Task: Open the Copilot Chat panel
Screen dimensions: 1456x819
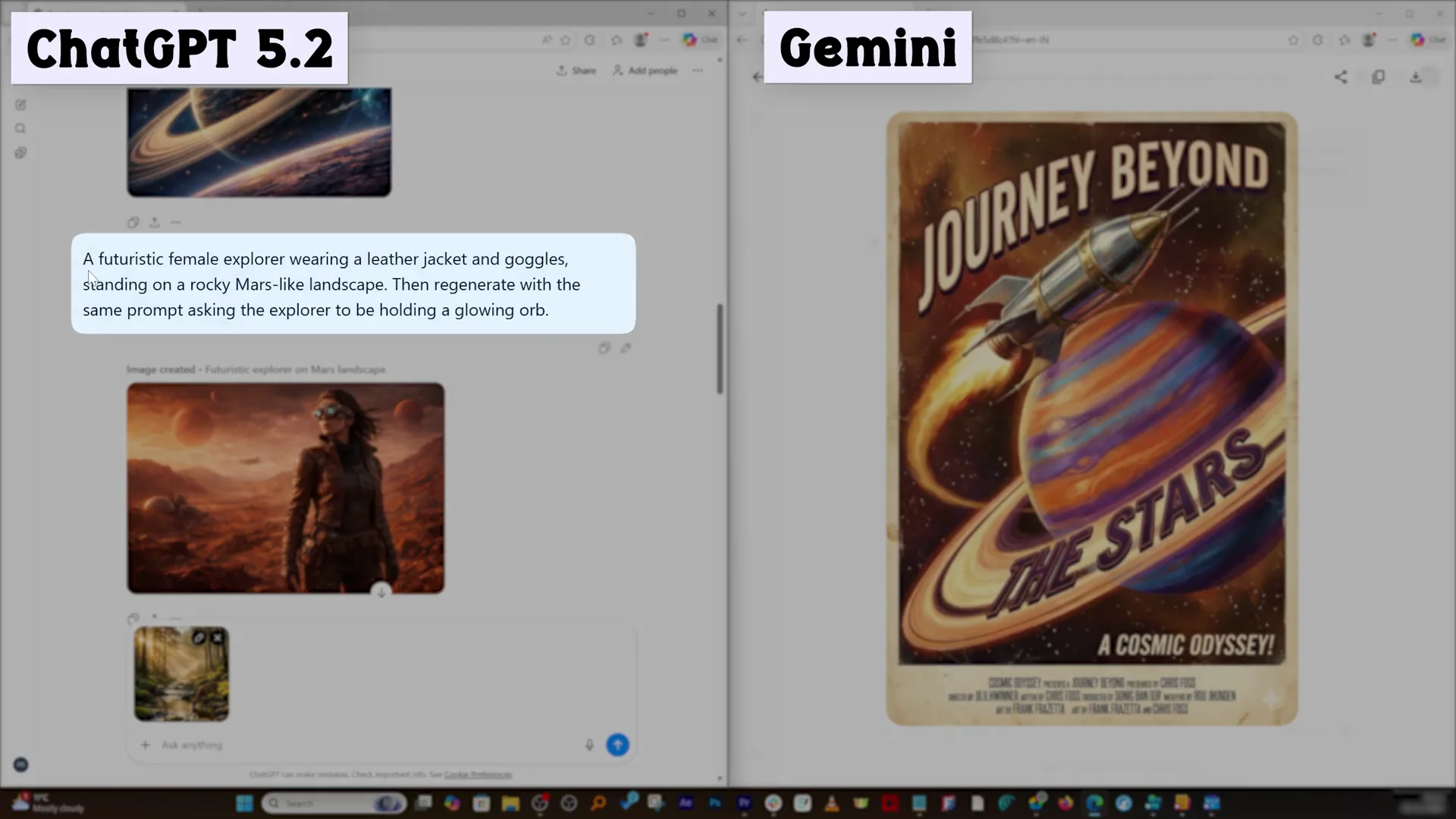Action: coord(699,40)
